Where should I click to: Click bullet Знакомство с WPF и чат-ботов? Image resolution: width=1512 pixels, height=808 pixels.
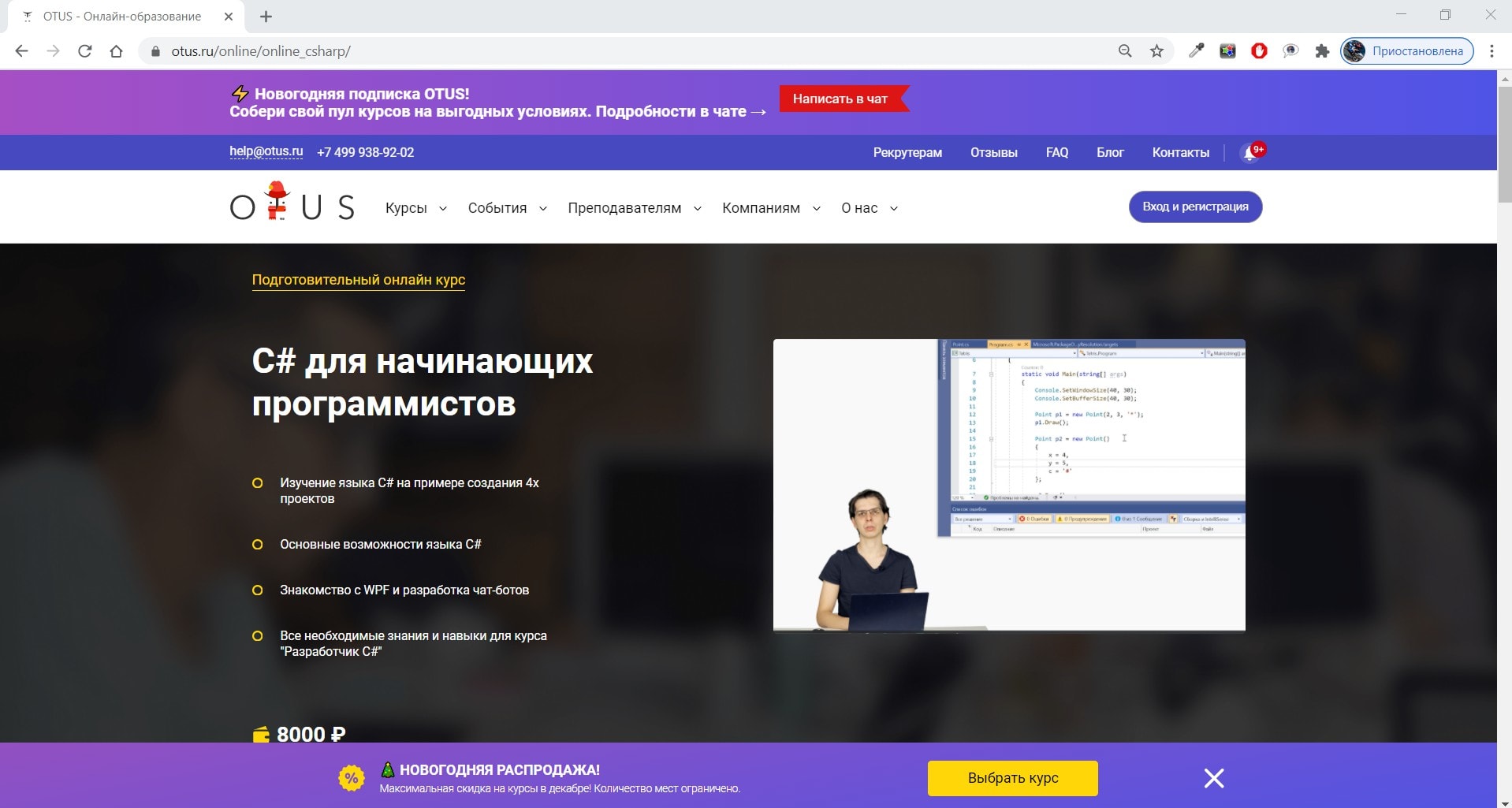404,590
